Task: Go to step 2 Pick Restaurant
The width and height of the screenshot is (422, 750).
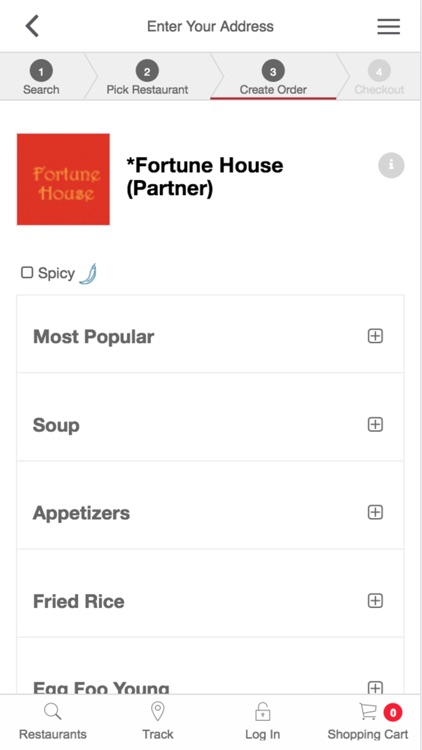Action: coord(147,77)
